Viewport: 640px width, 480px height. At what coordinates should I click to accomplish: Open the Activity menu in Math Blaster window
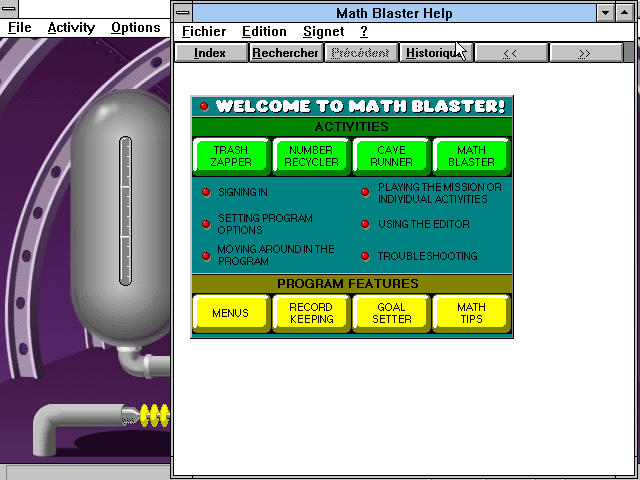pyautogui.click(x=71, y=28)
